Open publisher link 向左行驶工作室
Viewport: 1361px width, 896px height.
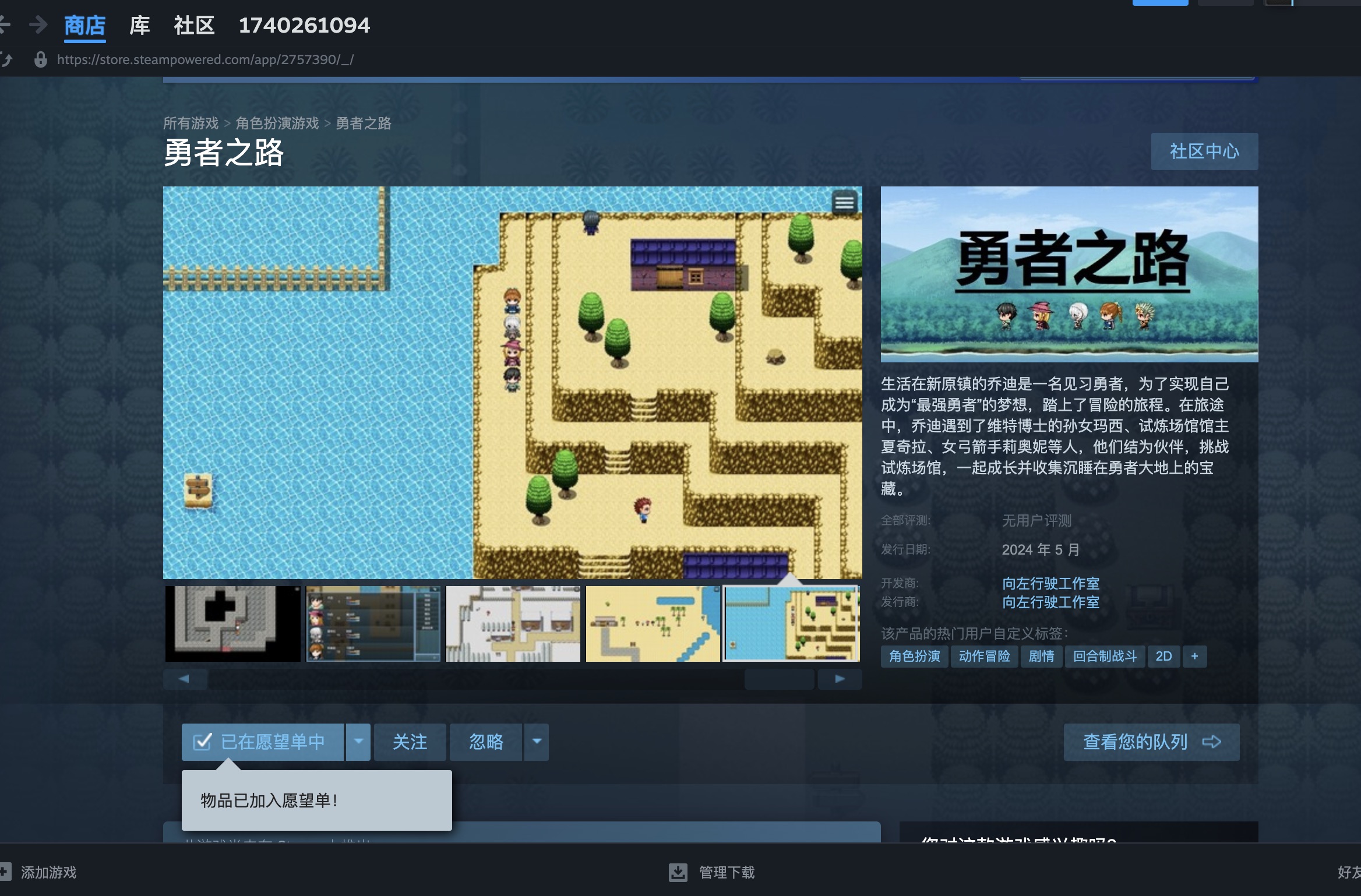pos(1050,602)
